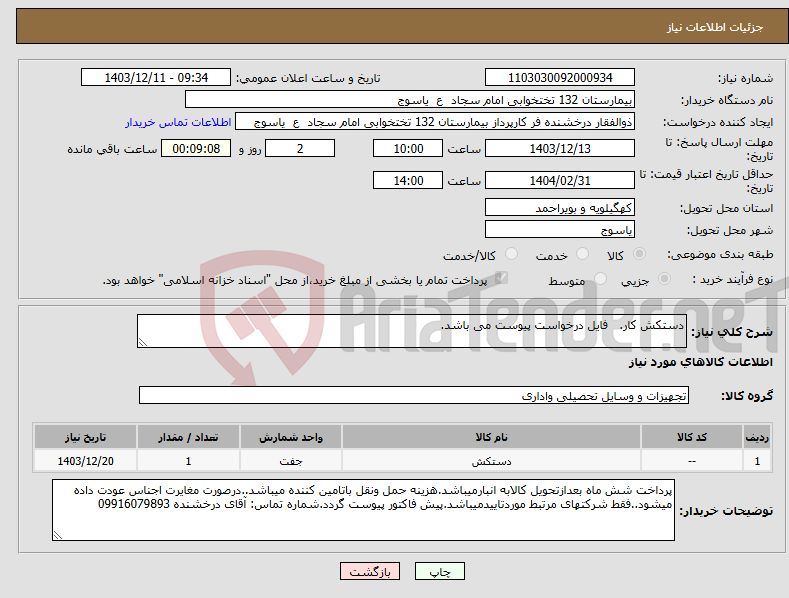The width and height of the screenshot is (789, 598).
Task: Click the delivery province field کهگیلویه و بویراحمد
Action: click(x=560, y=207)
